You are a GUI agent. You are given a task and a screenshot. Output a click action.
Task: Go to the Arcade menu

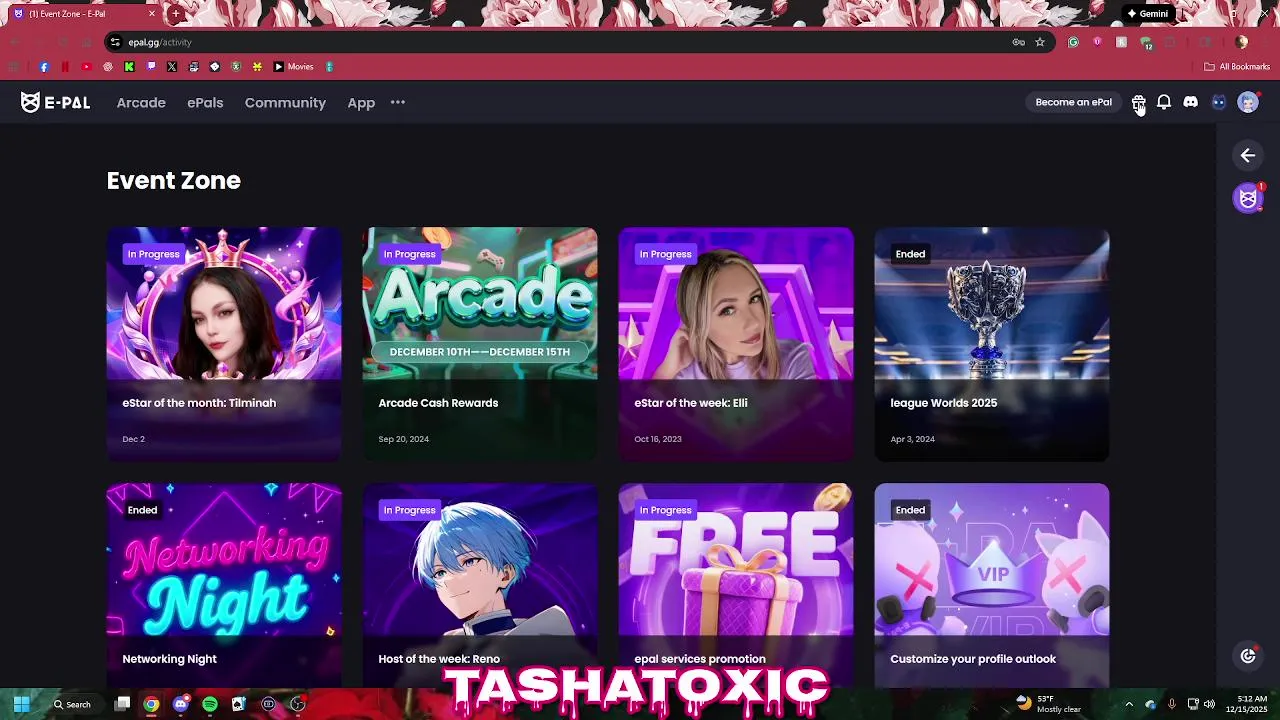[x=141, y=102]
